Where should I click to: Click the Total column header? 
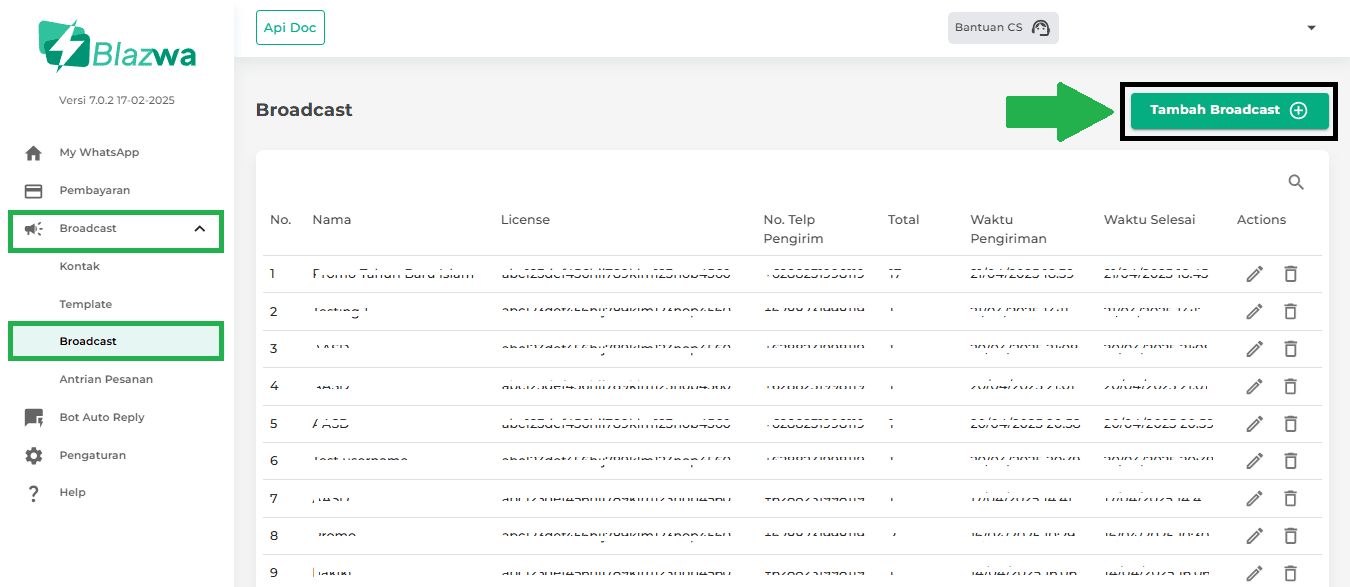click(x=903, y=220)
